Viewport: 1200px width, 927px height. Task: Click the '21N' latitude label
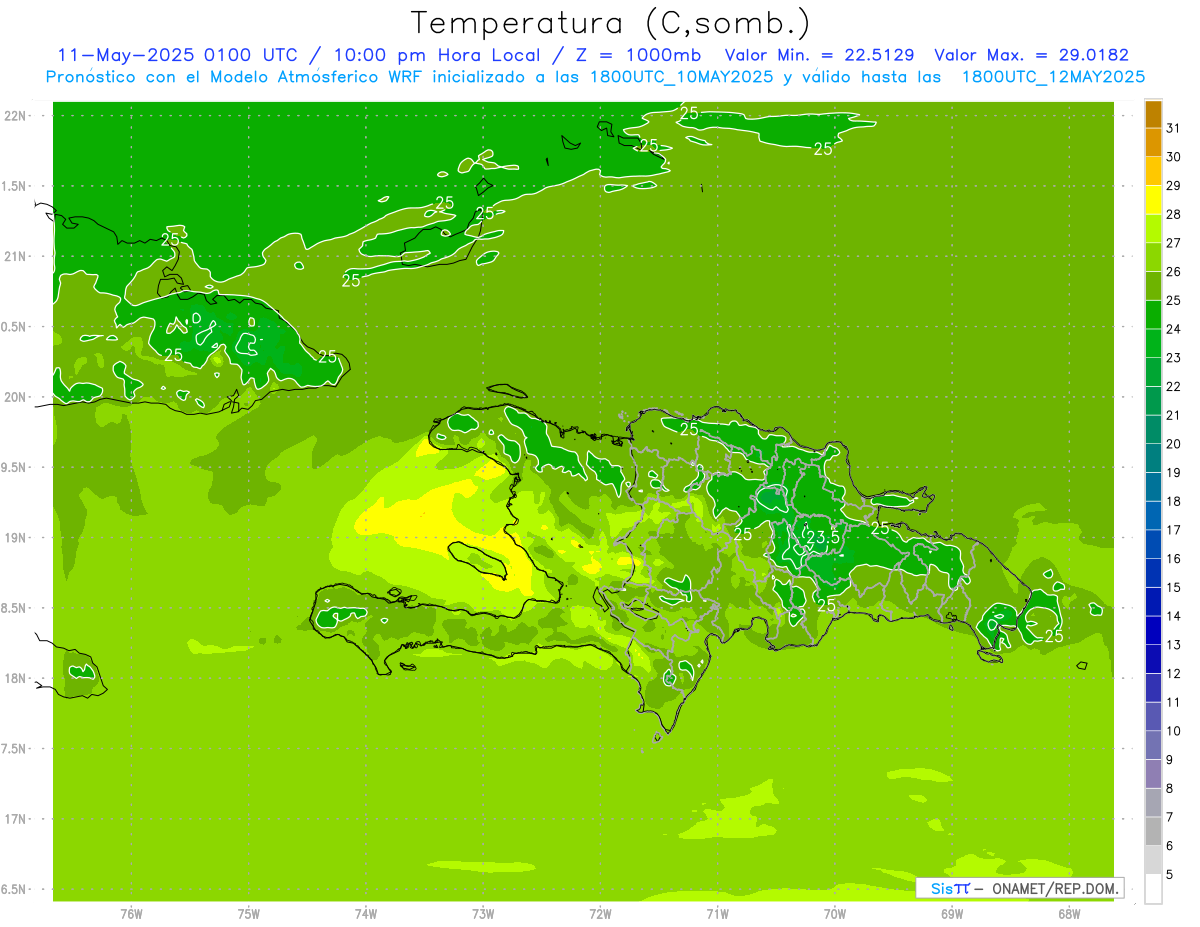15,256
